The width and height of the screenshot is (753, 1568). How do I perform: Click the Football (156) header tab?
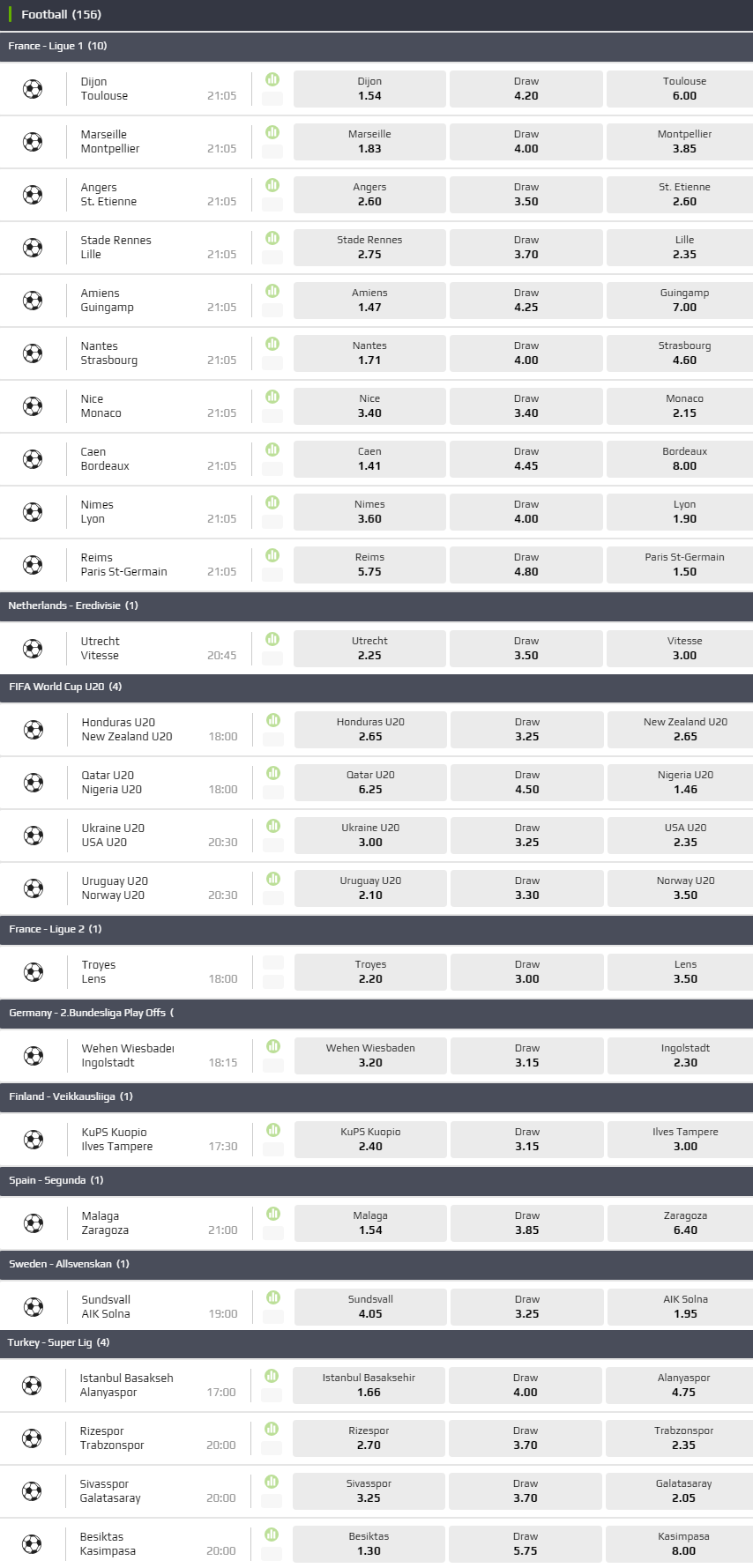(61, 15)
